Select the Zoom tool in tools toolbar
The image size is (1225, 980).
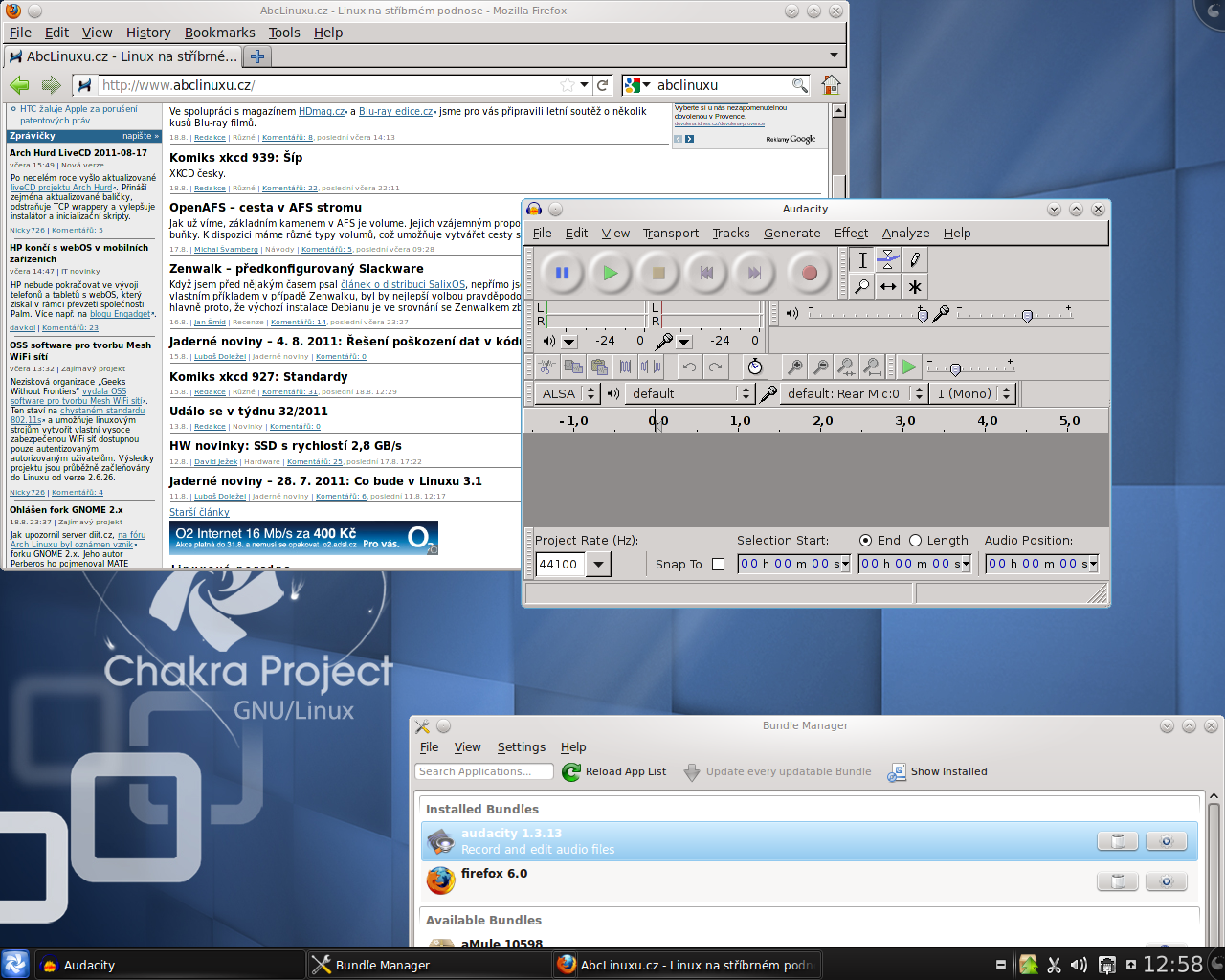862,286
